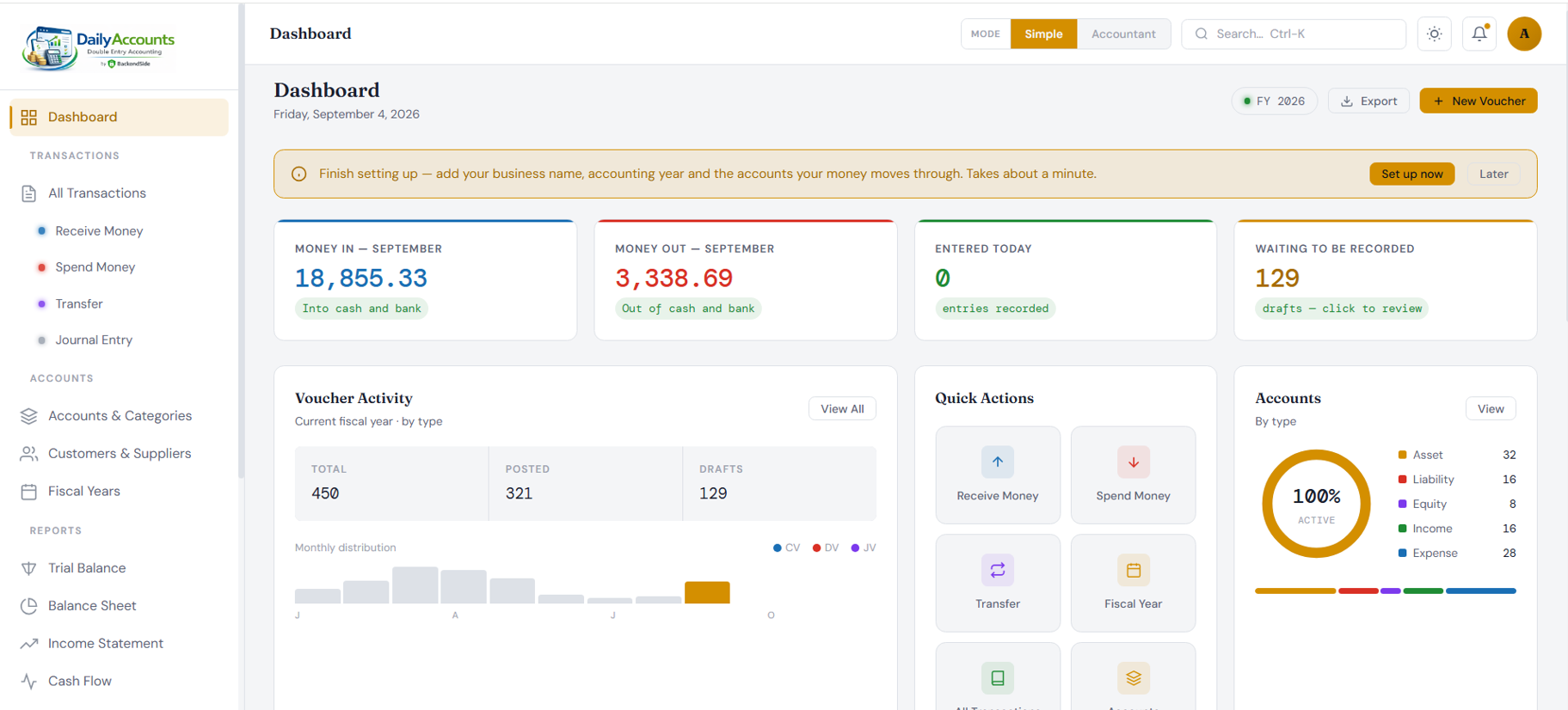The width and height of the screenshot is (1568, 710).
Task: Click the sidebar vertical scrollbar
Action: pos(241,241)
